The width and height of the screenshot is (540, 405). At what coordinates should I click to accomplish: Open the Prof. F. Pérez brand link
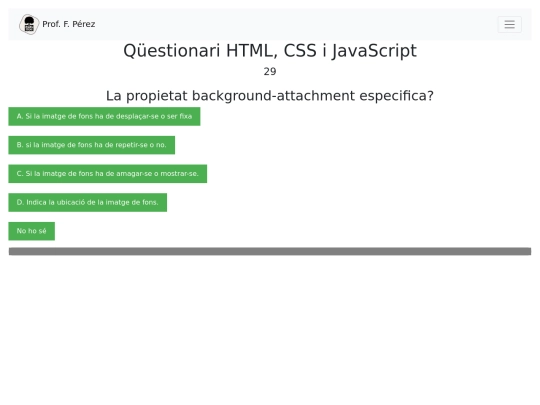coord(57,24)
